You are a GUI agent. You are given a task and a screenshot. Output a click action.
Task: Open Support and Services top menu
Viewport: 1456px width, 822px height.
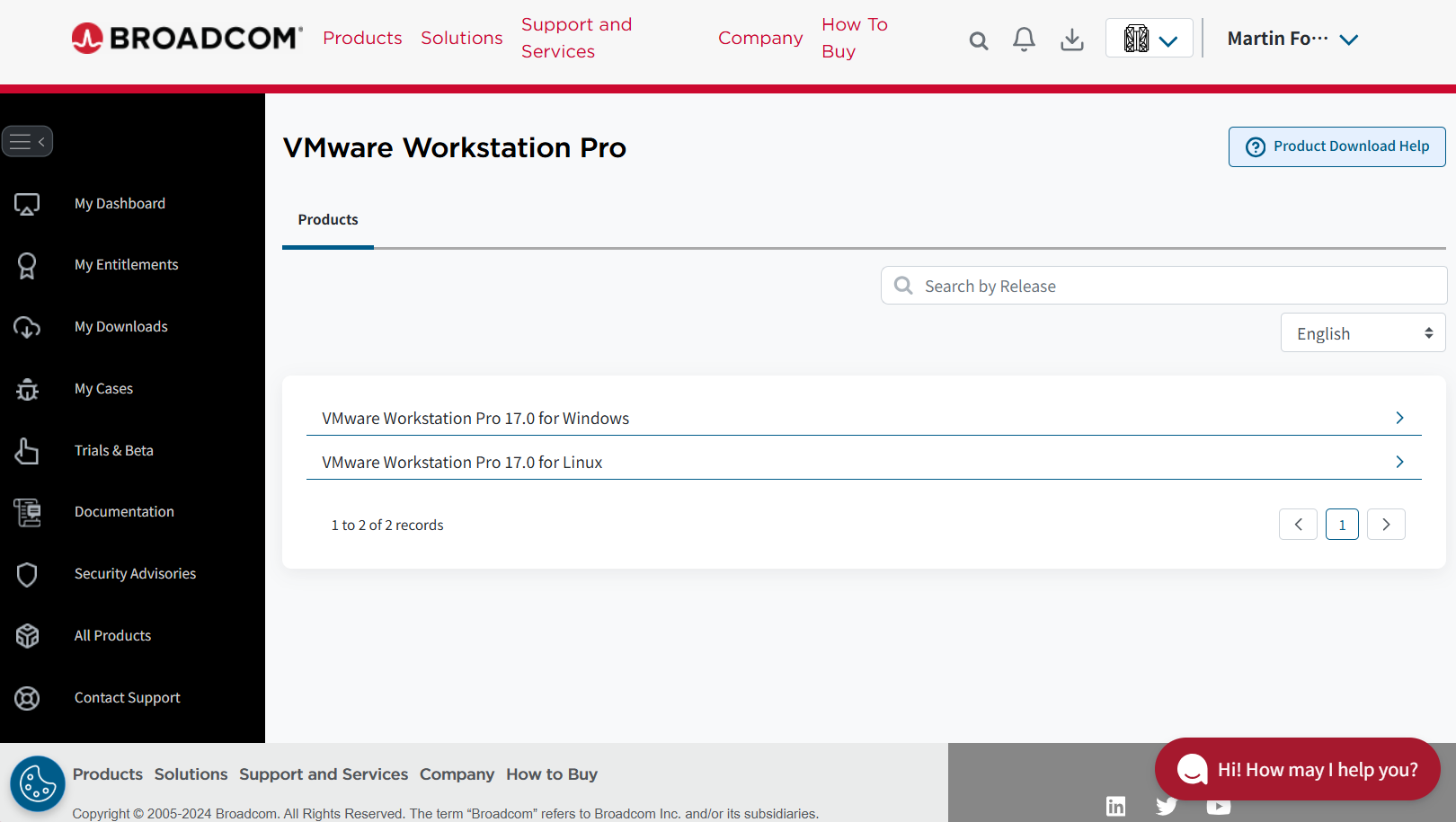[x=576, y=38]
